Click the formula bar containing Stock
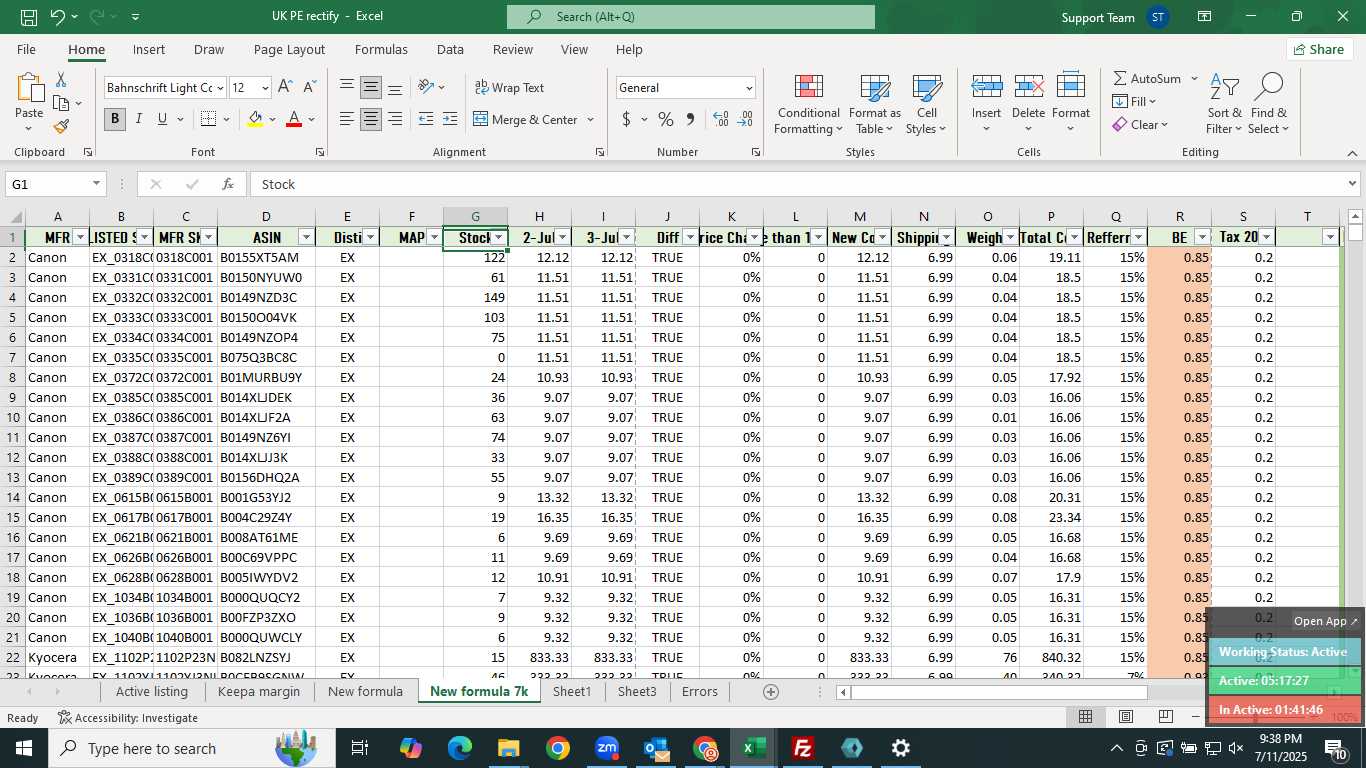Viewport: 1366px width, 768px height. tap(796, 184)
